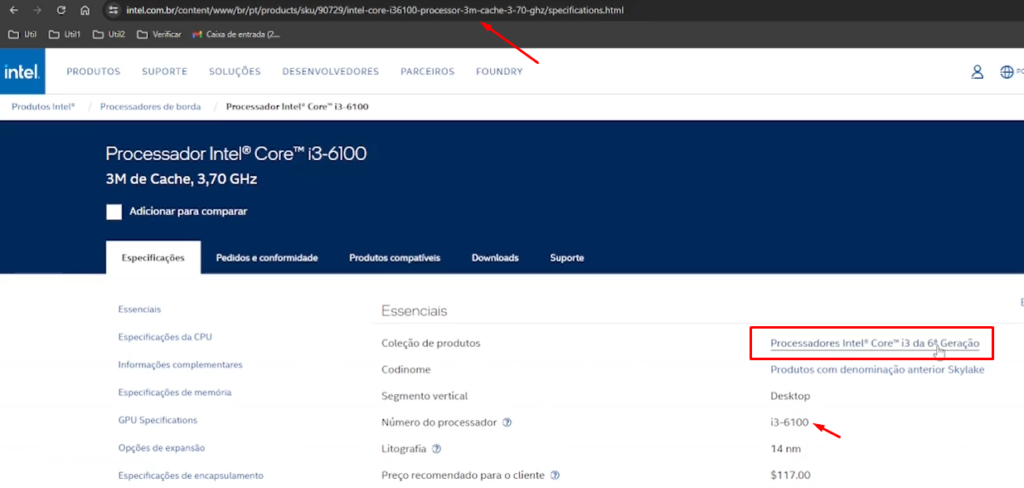Click the Essenciais section heading
This screenshot has width=1024, height=488.
tap(414, 311)
